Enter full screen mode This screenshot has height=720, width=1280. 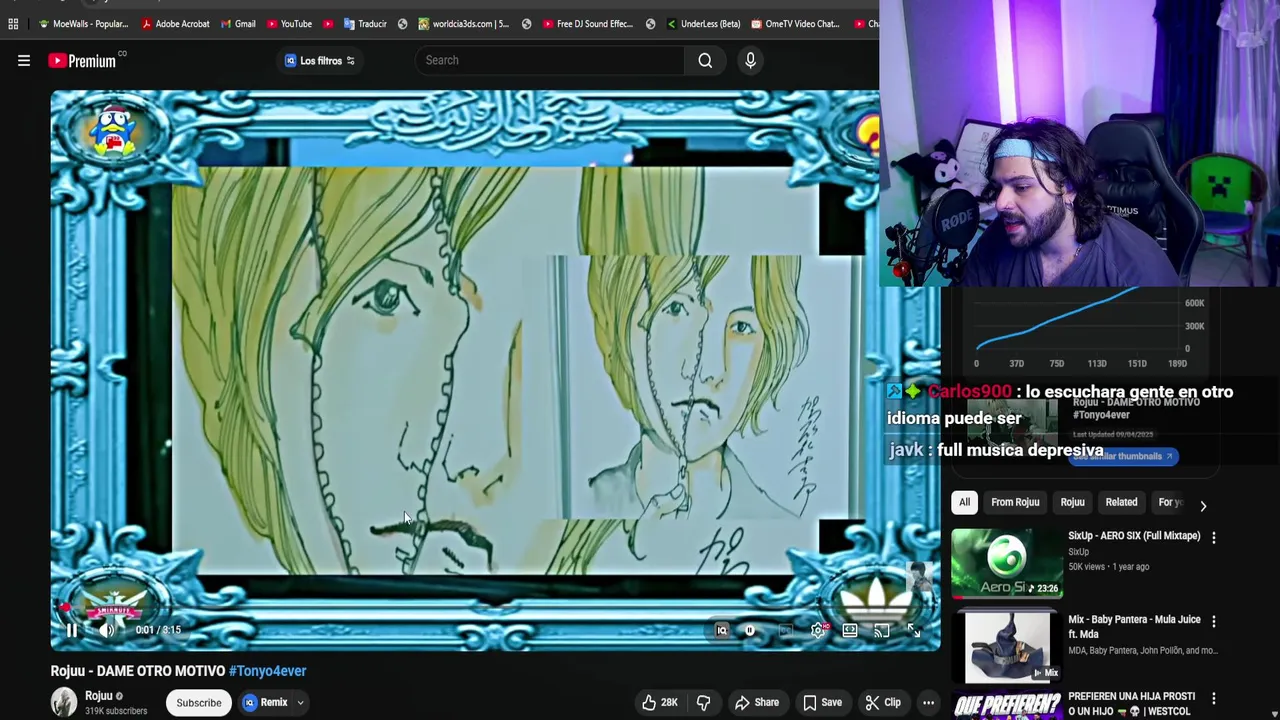click(913, 630)
